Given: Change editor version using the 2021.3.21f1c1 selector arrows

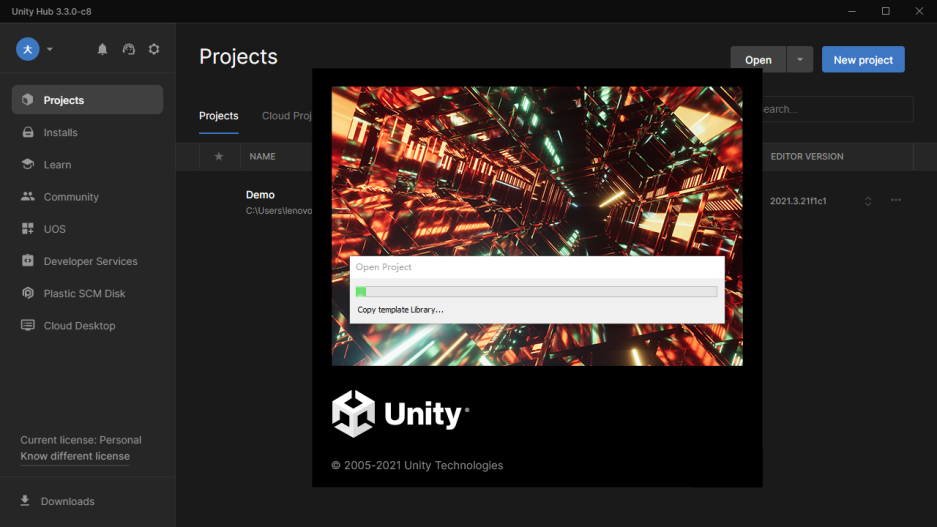Looking at the screenshot, I should 868,201.
